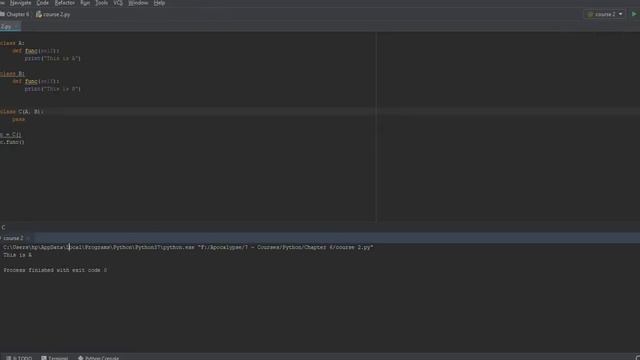Open the Tools menu

pos(101,3)
